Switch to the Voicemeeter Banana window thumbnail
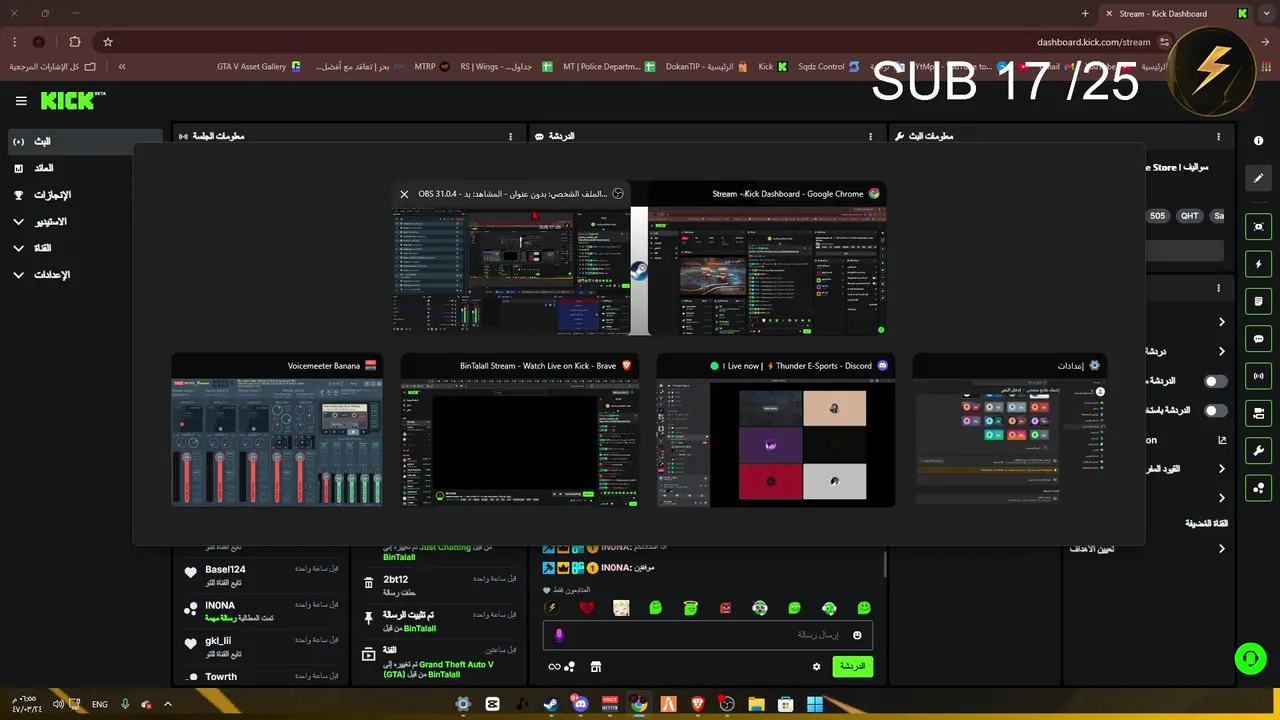Screen dimensions: 1280x720 [x=277, y=431]
